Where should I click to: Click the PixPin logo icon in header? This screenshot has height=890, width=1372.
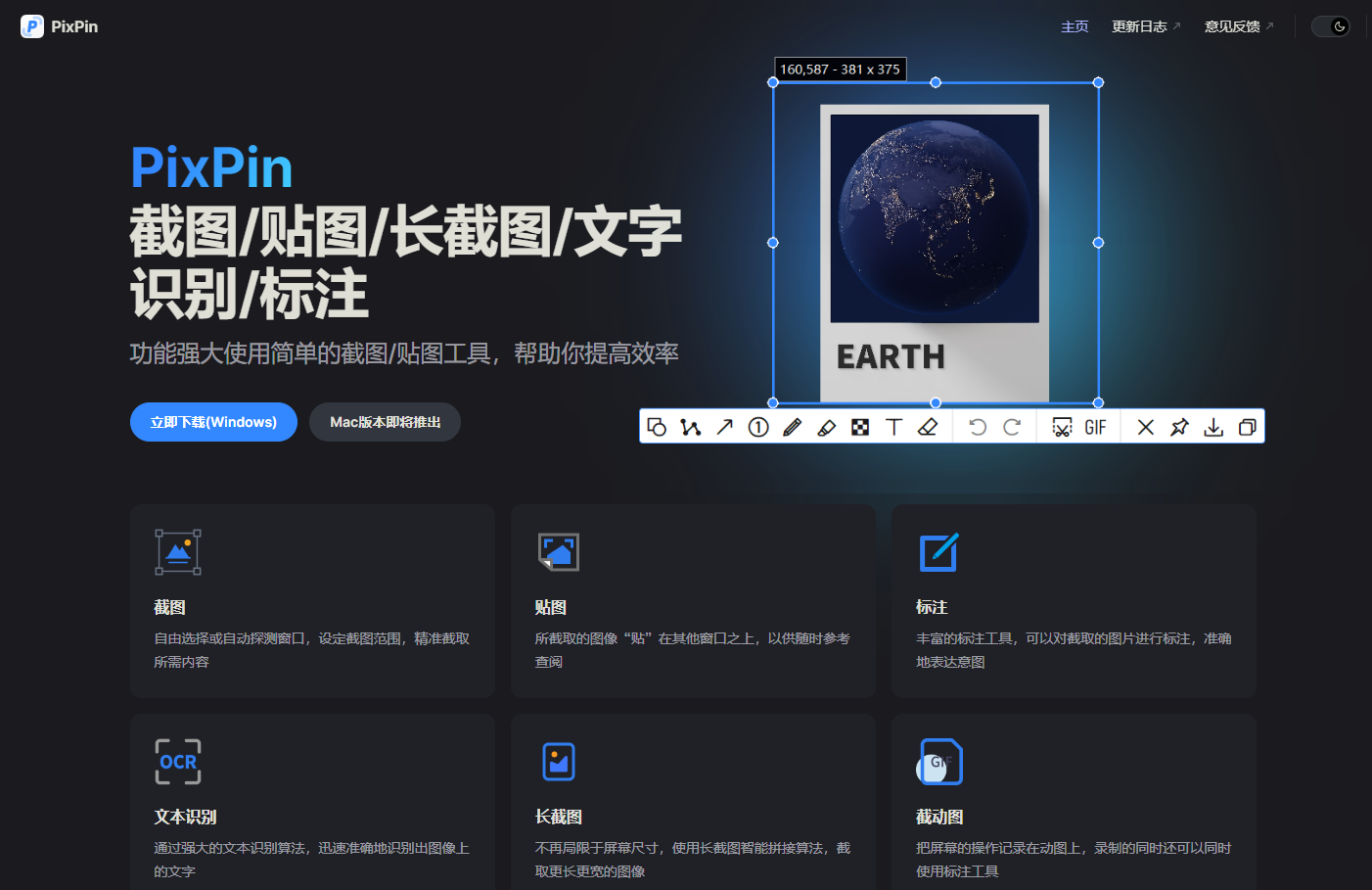[x=32, y=26]
